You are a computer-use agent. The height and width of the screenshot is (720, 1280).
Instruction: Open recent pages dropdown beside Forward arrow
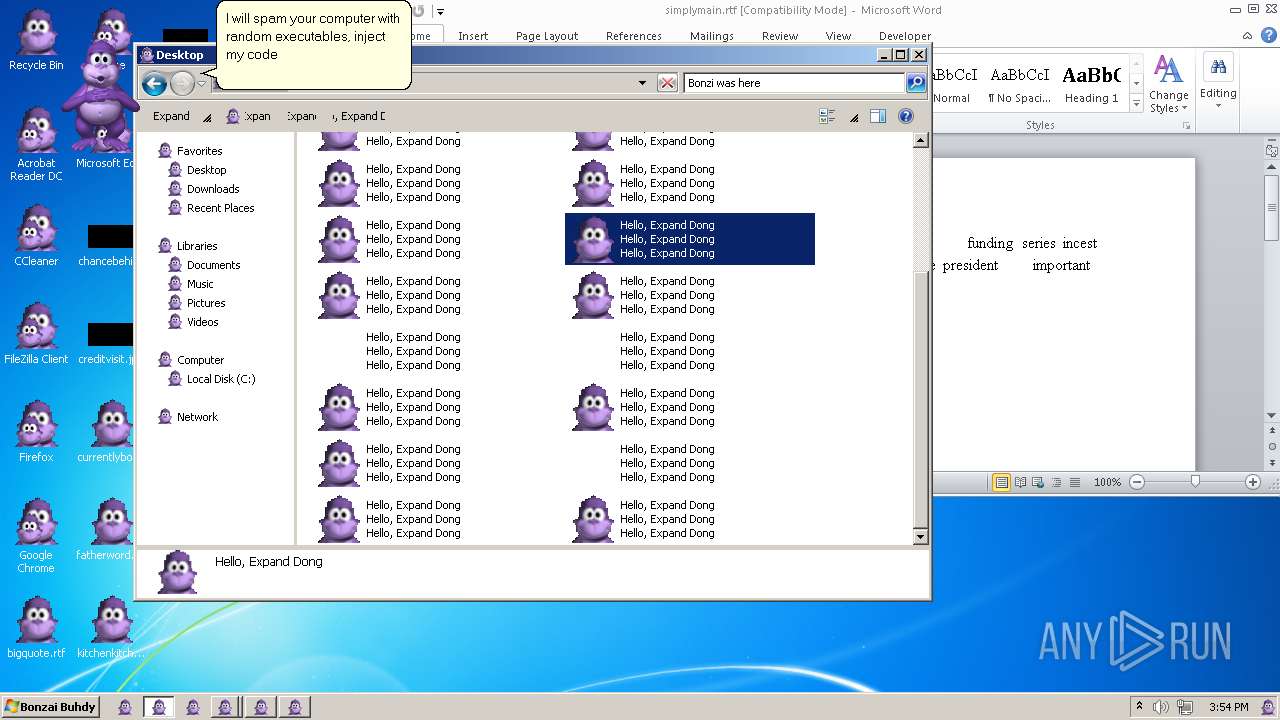click(201, 83)
